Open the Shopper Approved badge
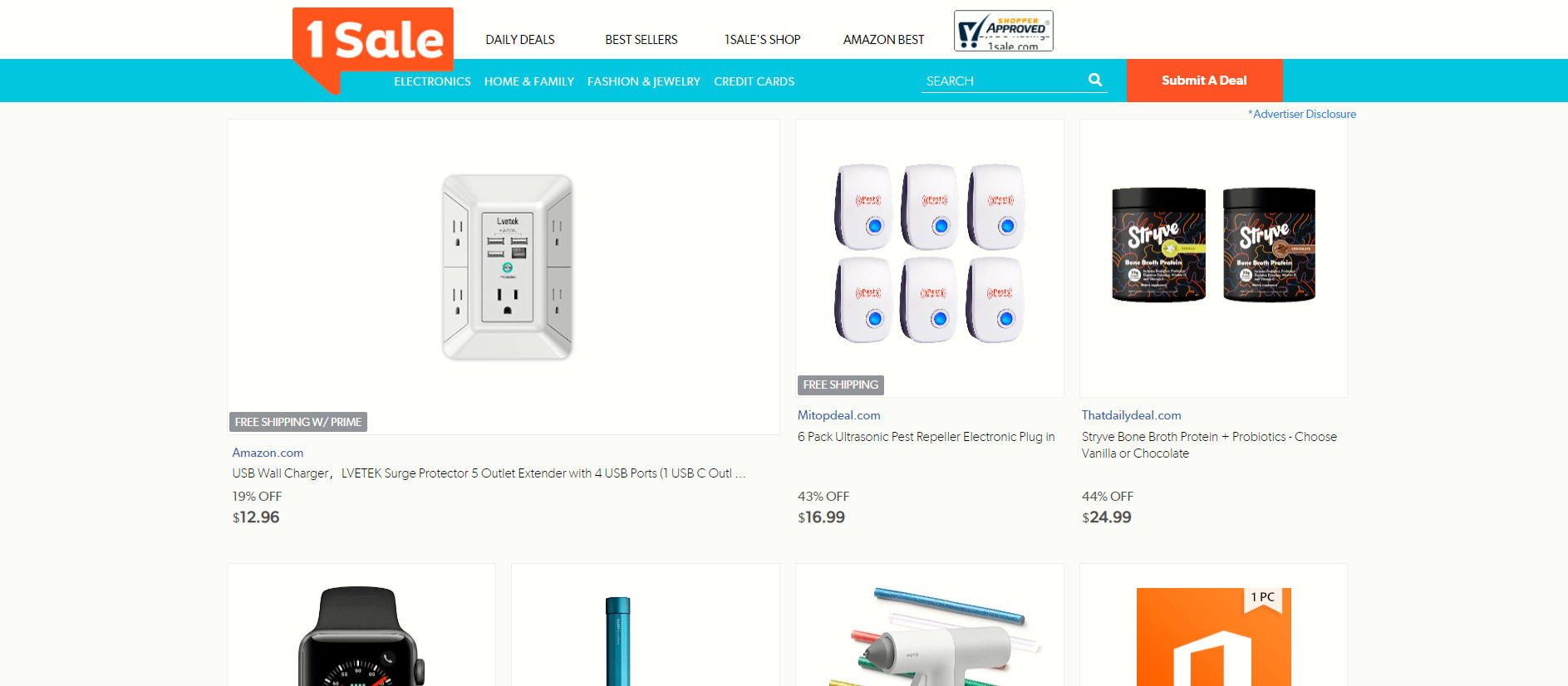 tap(1004, 31)
